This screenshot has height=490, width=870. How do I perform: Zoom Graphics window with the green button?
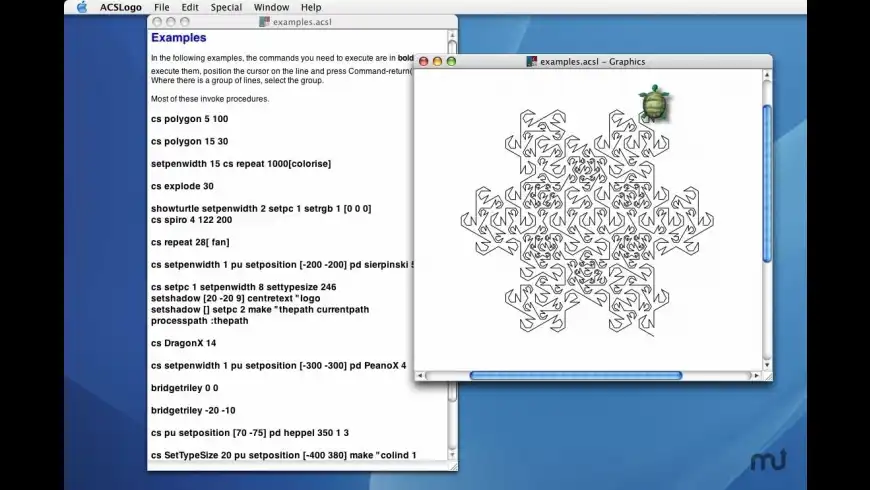(x=451, y=62)
